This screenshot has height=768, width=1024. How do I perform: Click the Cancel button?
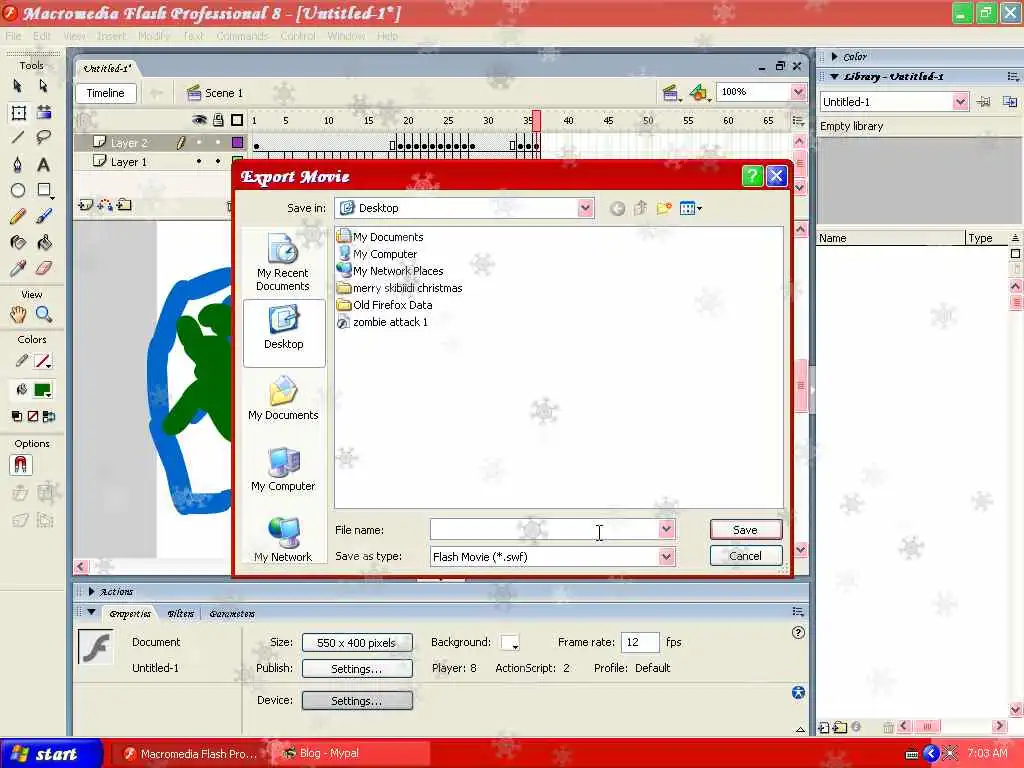point(746,556)
